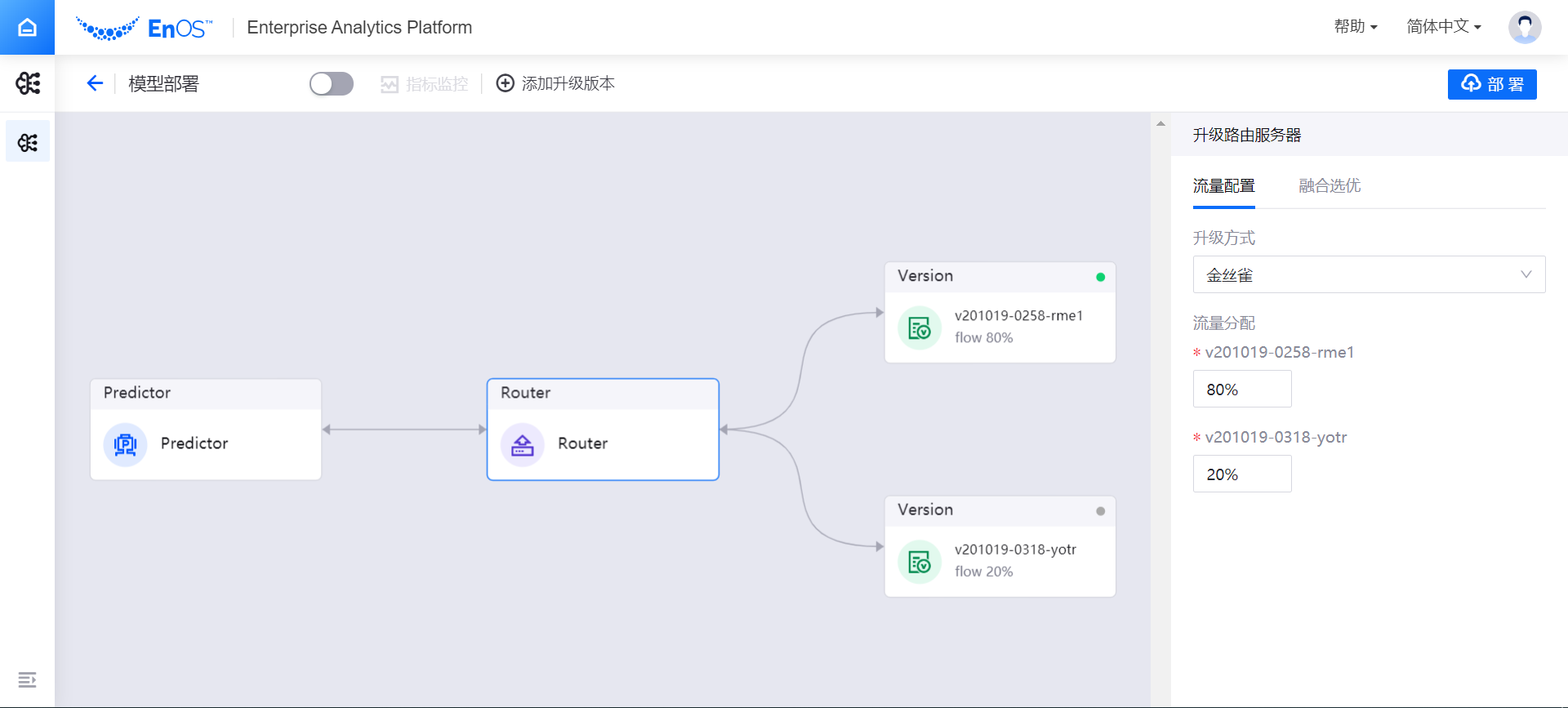Click the green status dot on first Version
This screenshot has width=1568, height=708.
(x=1100, y=277)
